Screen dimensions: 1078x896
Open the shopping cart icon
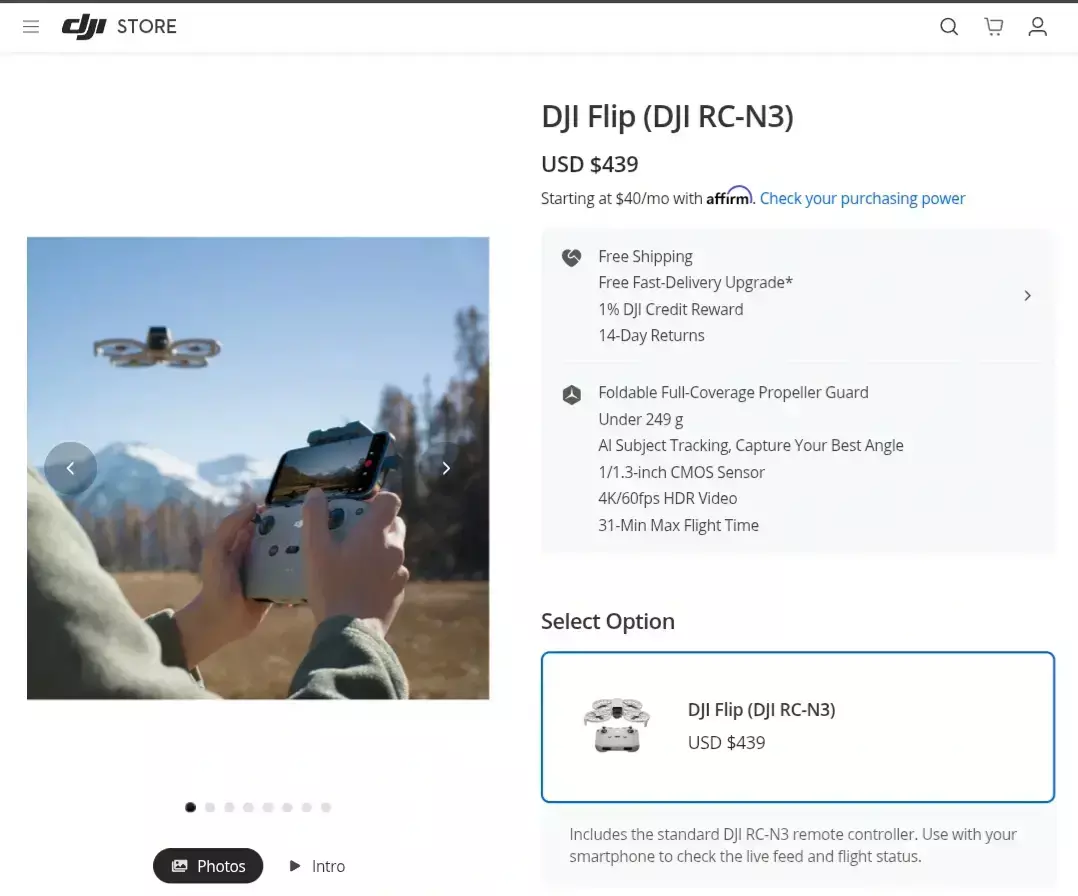(x=993, y=27)
